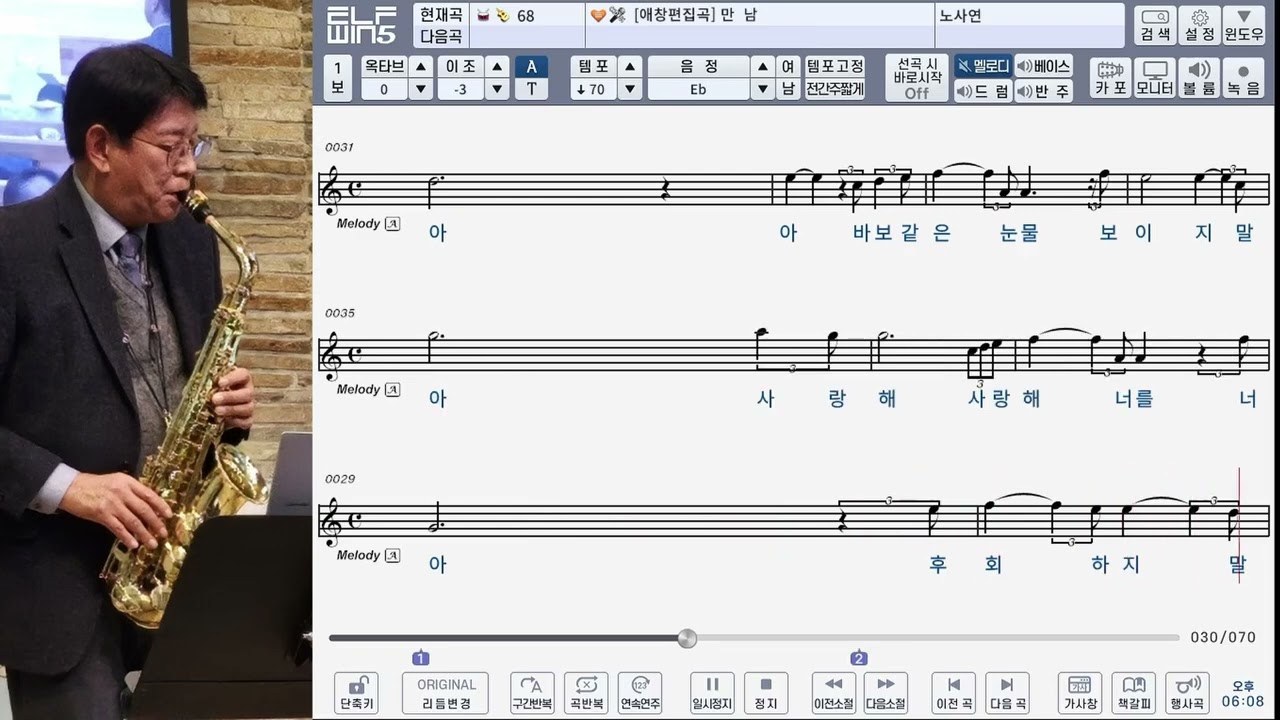
Task: Open ORIGINAL 리듬변경 rhythm change
Action: tap(445, 693)
